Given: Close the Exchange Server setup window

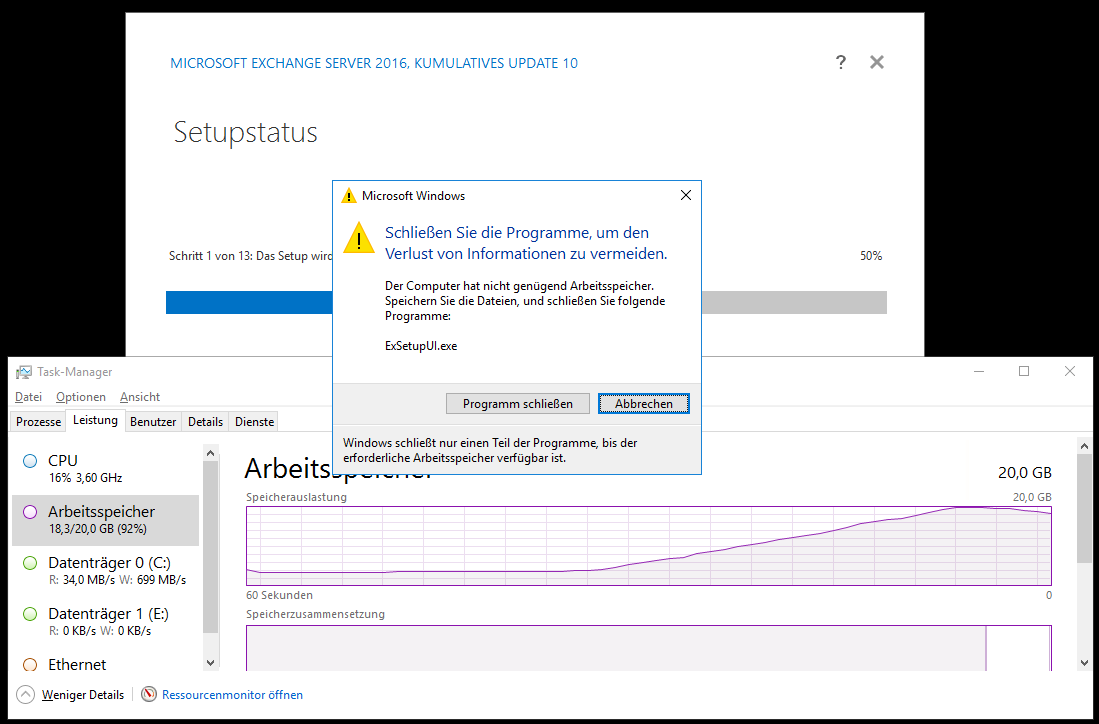Looking at the screenshot, I should (x=876, y=62).
